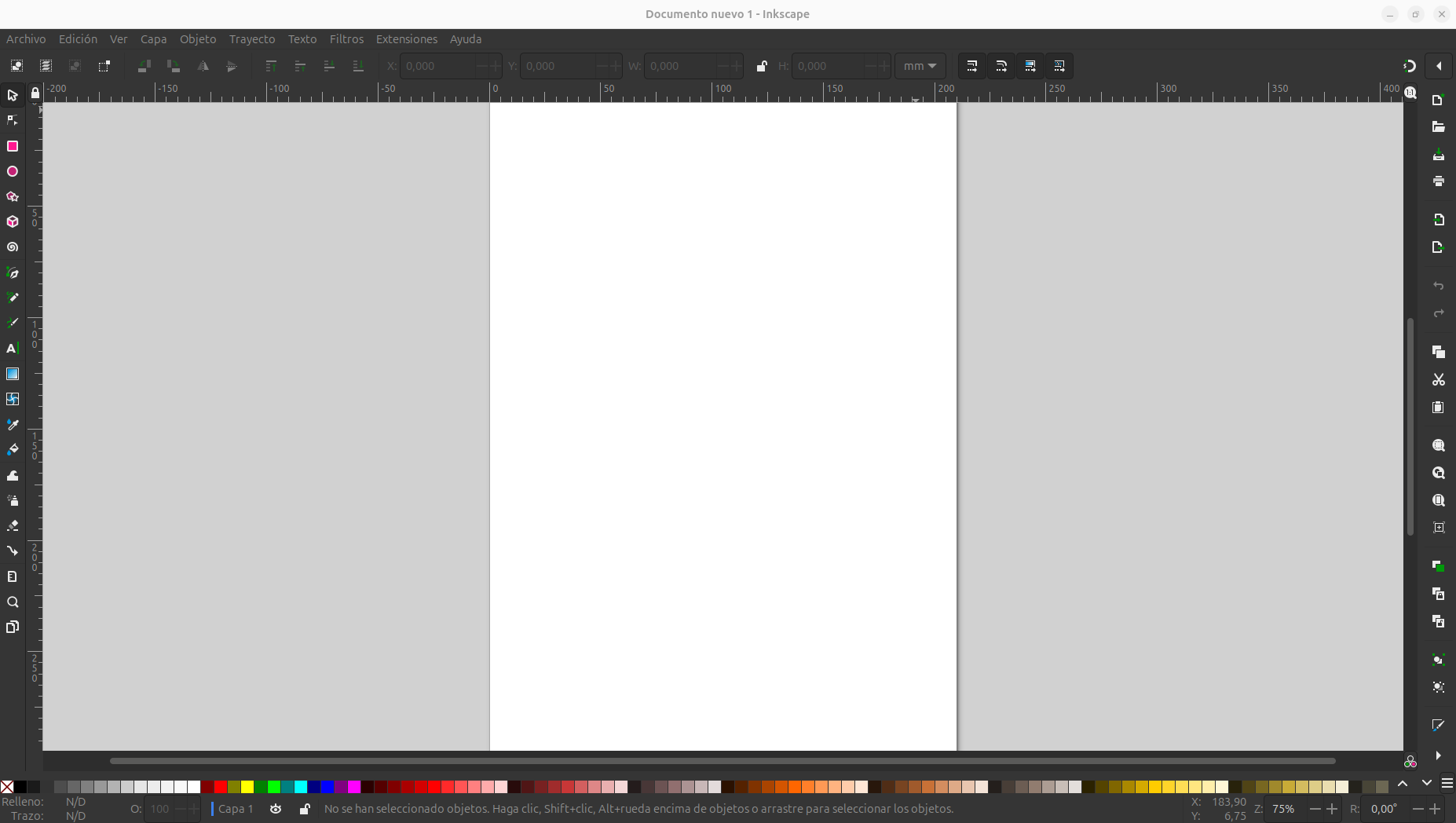Select the Dropper color picker tool
Screen dimensions: 1456x823
pyautogui.click(x=13, y=425)
